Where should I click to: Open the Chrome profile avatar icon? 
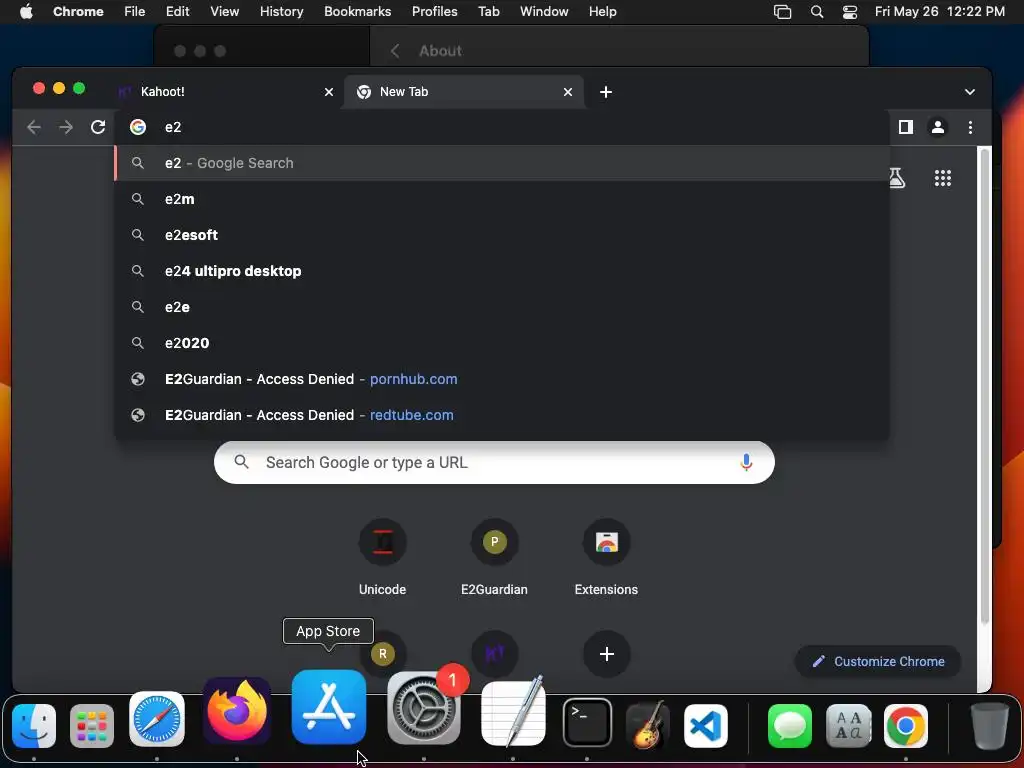pyautogui.click(x=938, y=127)
